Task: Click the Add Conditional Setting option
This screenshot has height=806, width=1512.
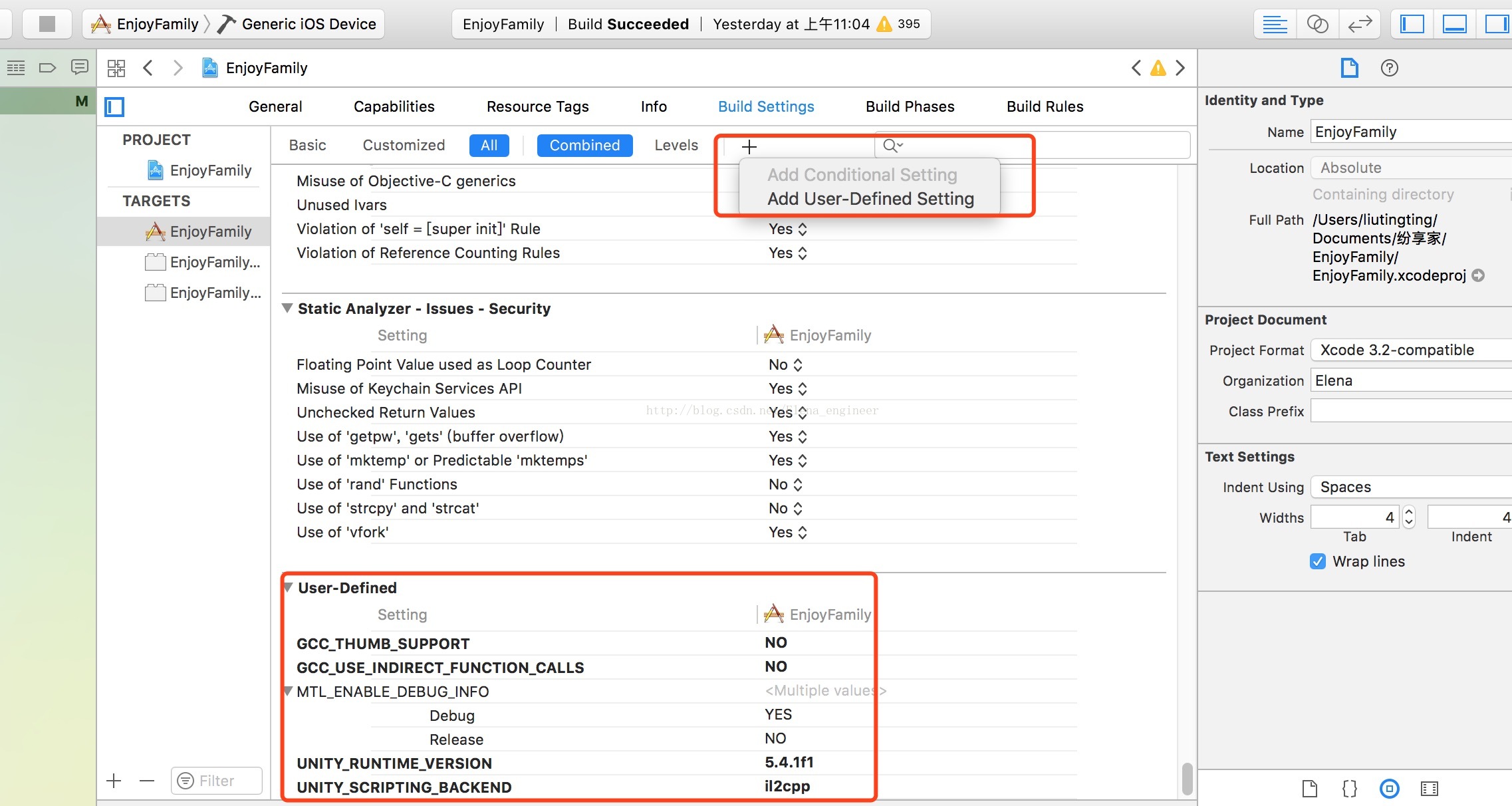Action: tap(861, 174)
